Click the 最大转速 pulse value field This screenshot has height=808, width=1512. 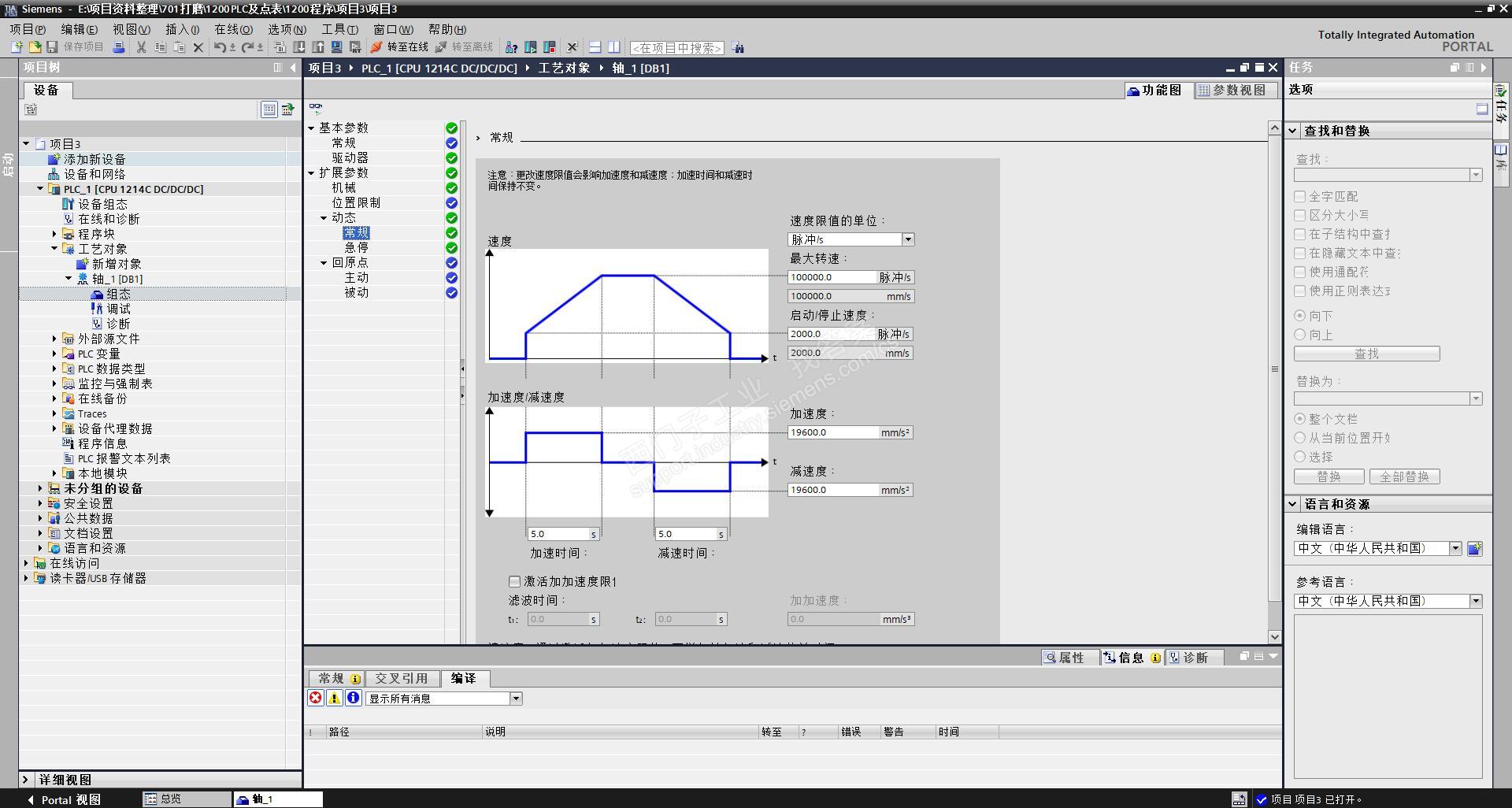click(x=832, y=277)
